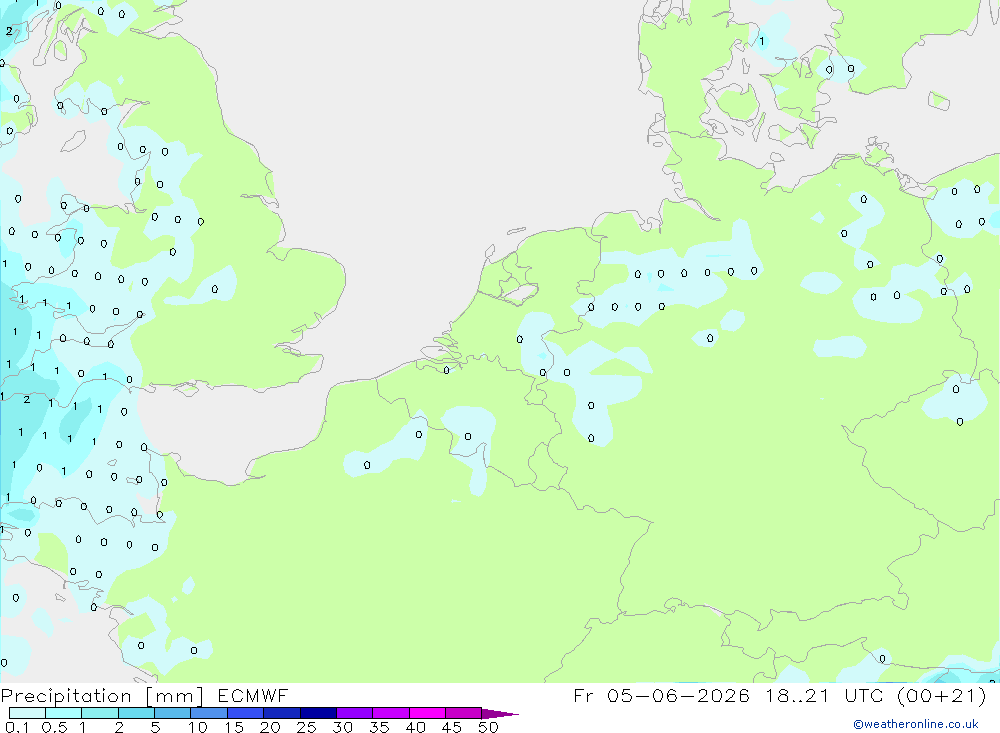
Task: Select the dark purple 30 mm legend swatch
Action: pos(354,713)
